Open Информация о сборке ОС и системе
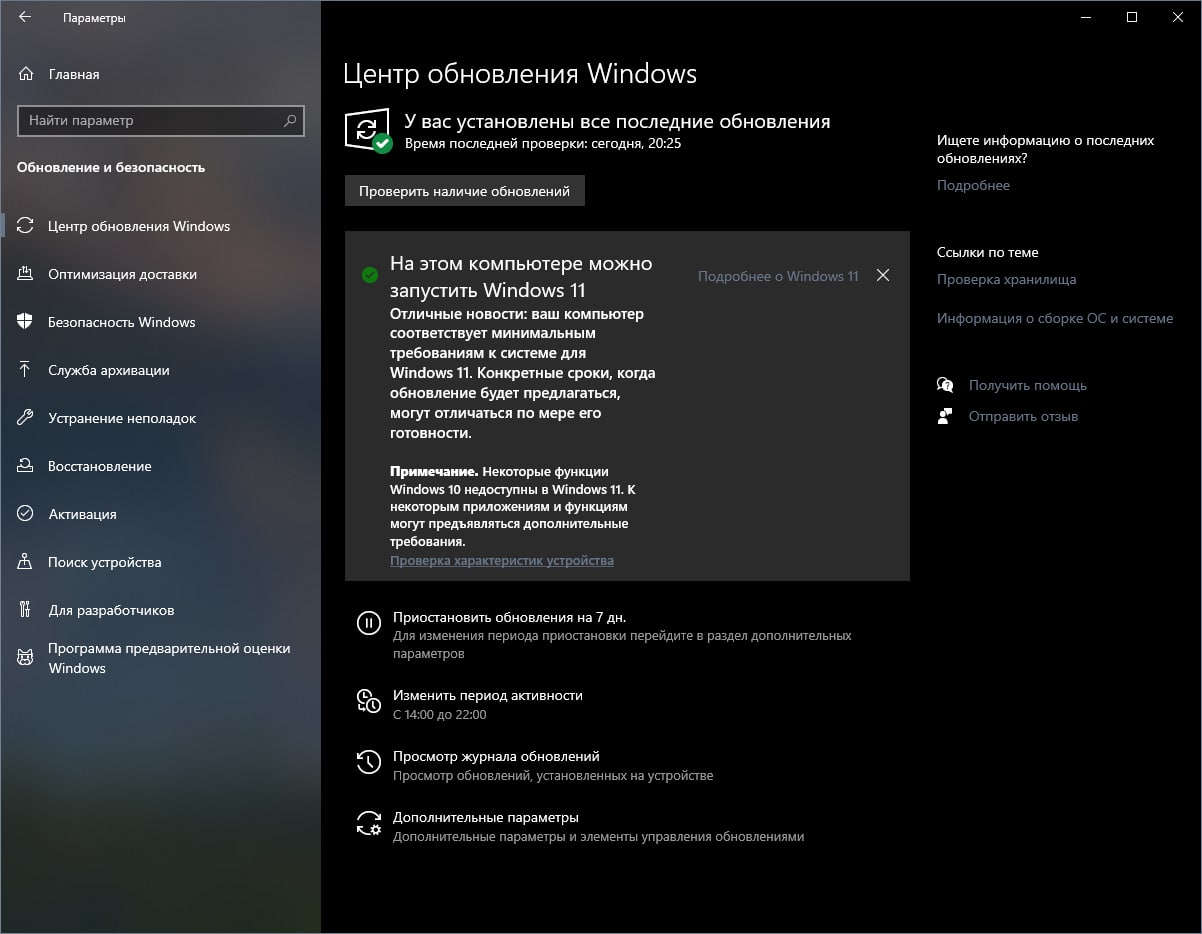Screen dimensions: 1202x934 click(1055, 318)
